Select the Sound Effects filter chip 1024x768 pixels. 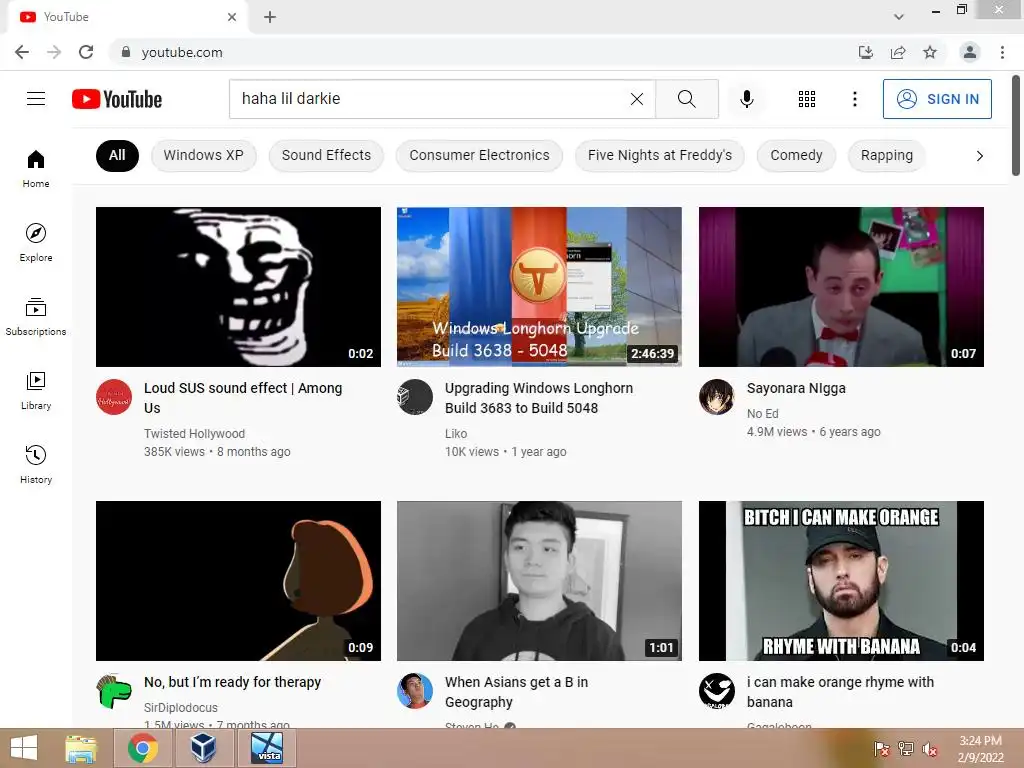pos(326,155)
